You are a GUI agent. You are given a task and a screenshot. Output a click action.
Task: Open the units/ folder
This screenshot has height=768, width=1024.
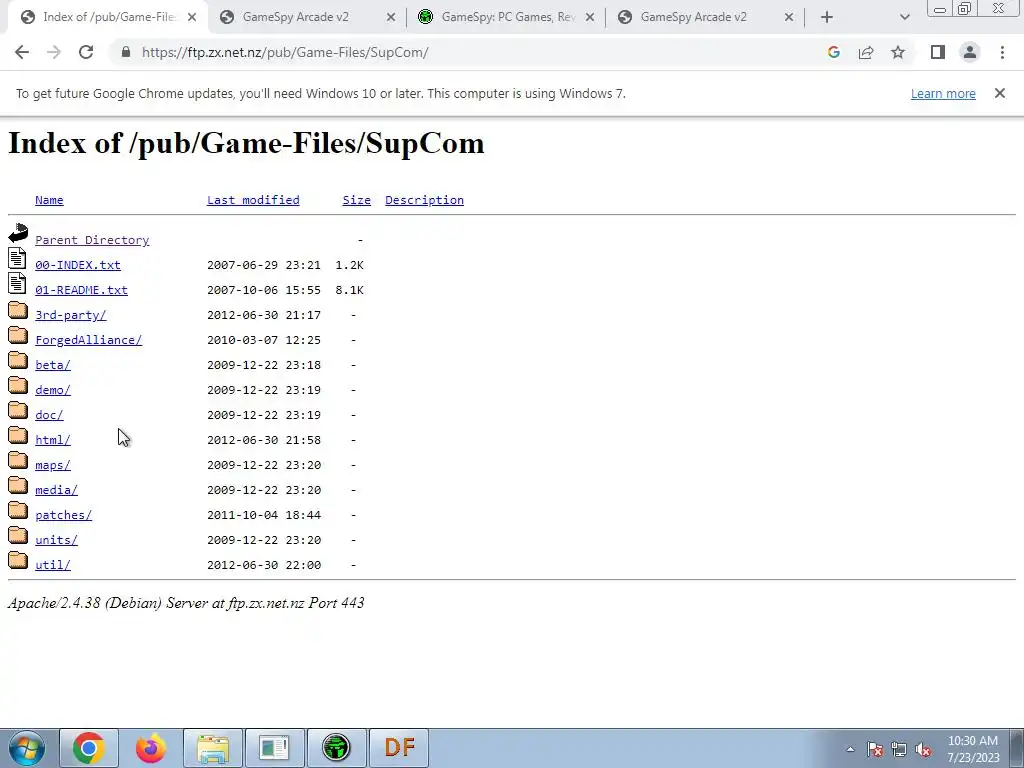click(56, 540)
